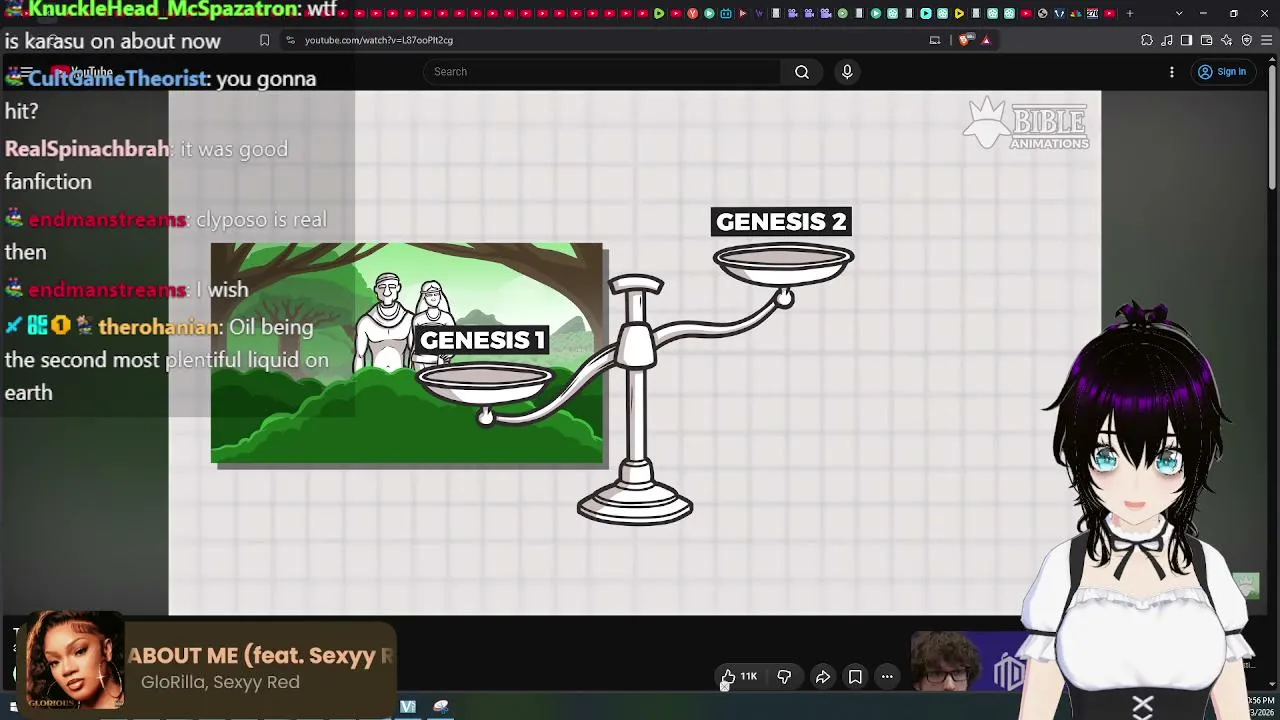The width and height of the screenshot is (1280, 720).
Task: Select the youtube.com URL in address bar
Action: [x=379, y=40]
